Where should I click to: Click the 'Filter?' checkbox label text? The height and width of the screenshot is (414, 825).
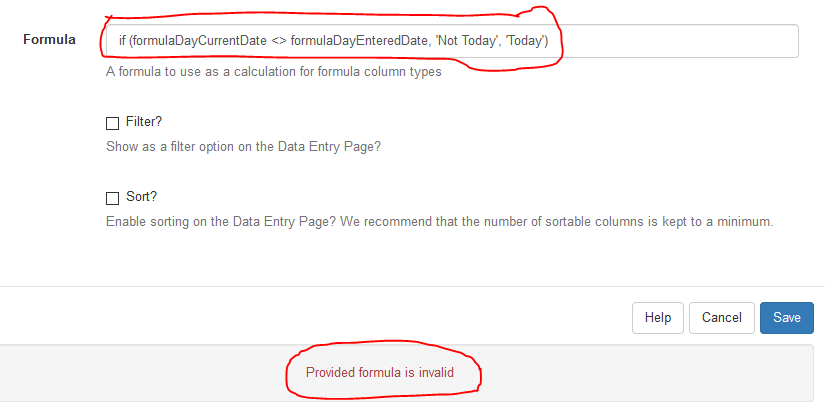pos(144,122)
